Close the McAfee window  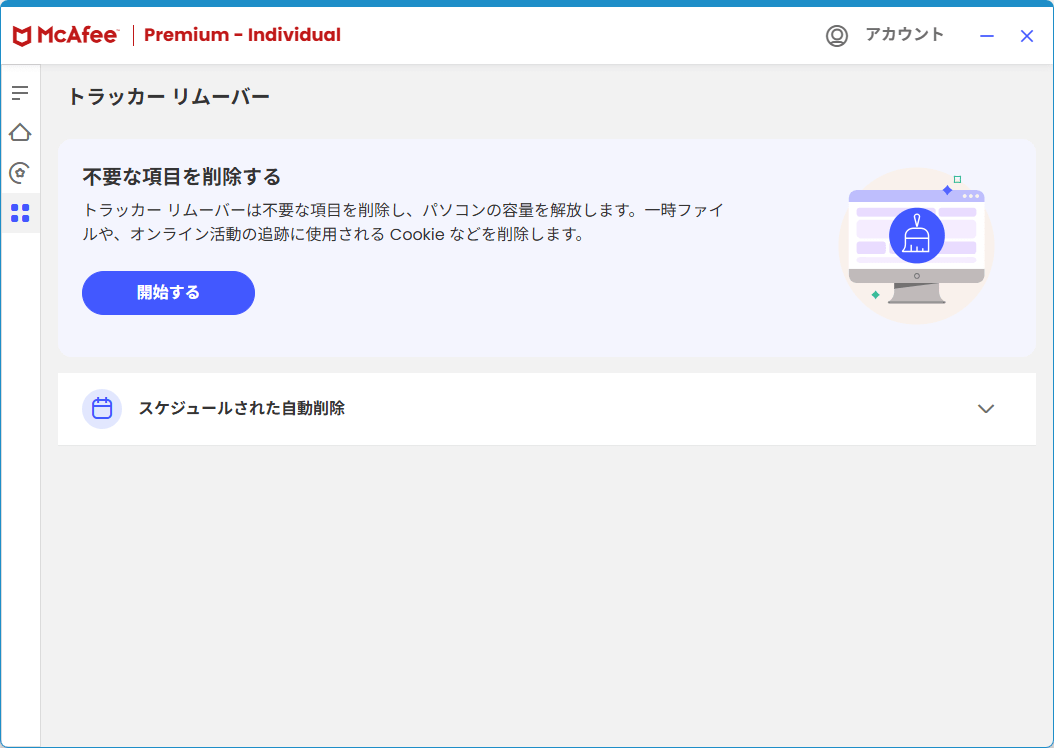coord(1026,36)
